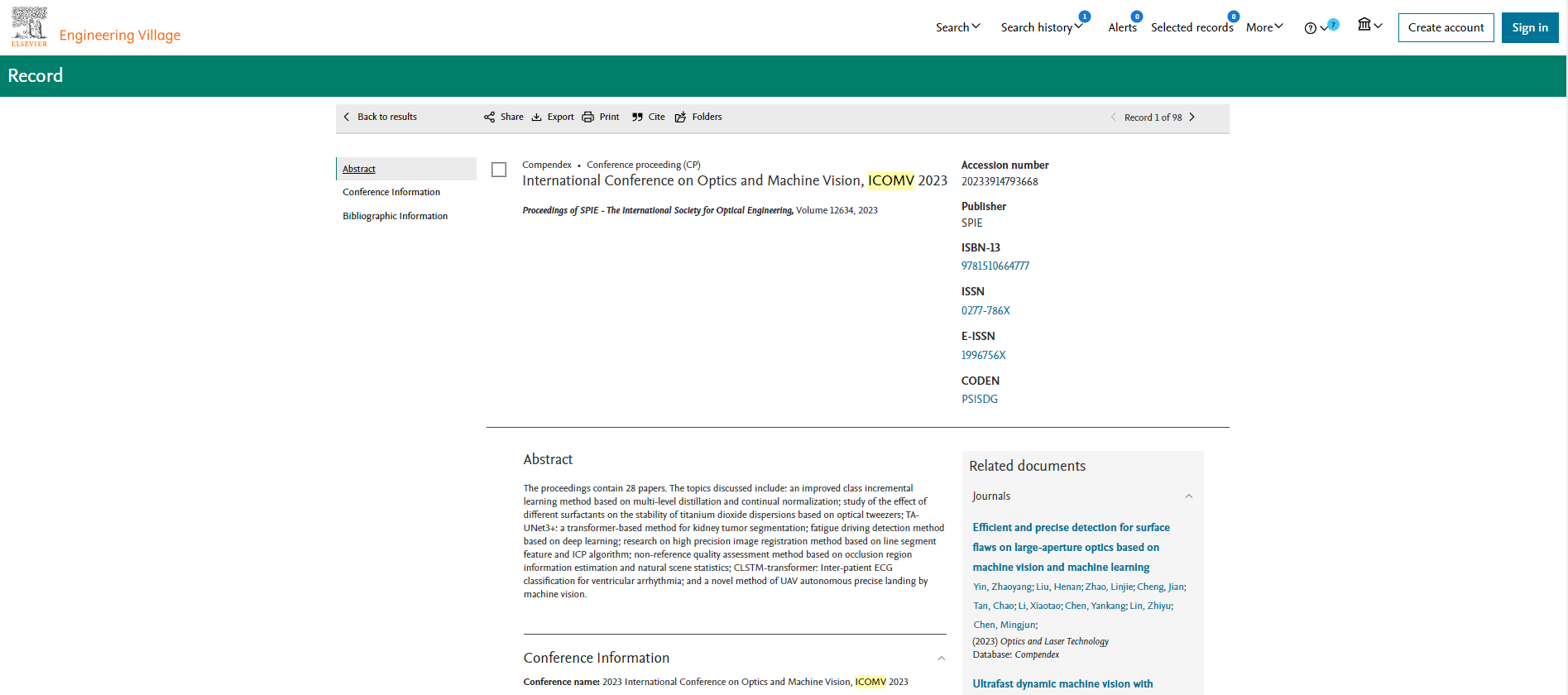Click the Abstract heading text
Viewport: 1568px width, 695px height.
548,459
